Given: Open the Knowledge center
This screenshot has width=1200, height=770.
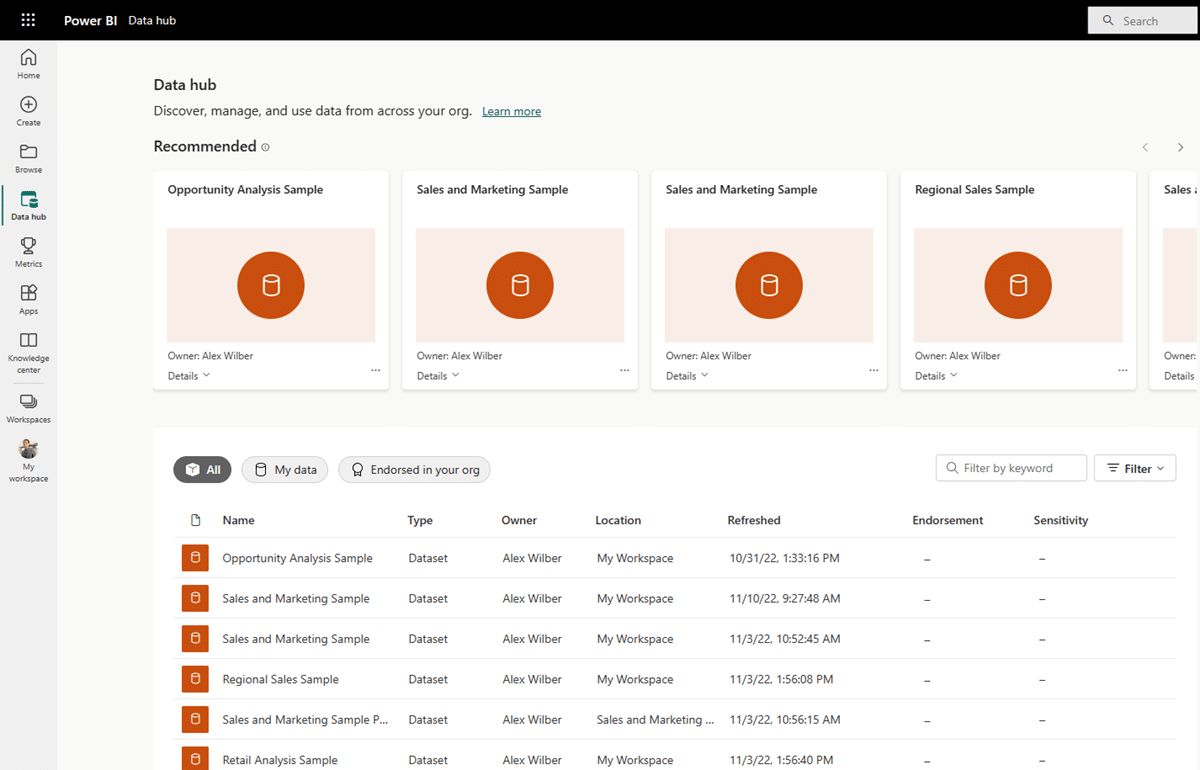Looking at the screenshot, I should point(28,350).
